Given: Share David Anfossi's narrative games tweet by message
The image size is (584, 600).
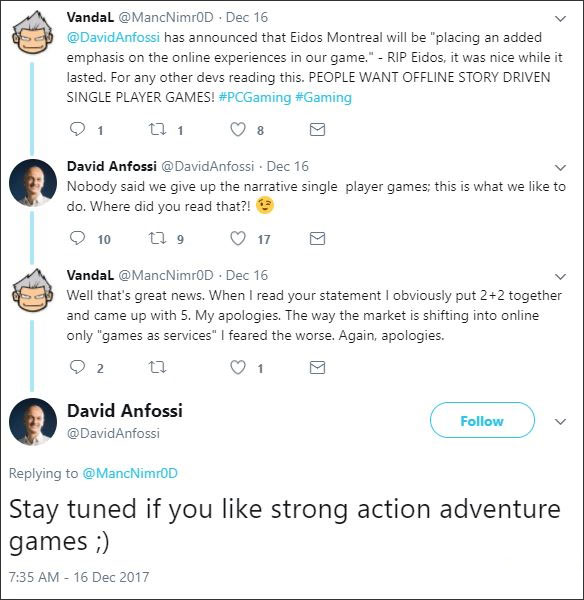Looking at the screenshot, I should click(x=317, y=238).
